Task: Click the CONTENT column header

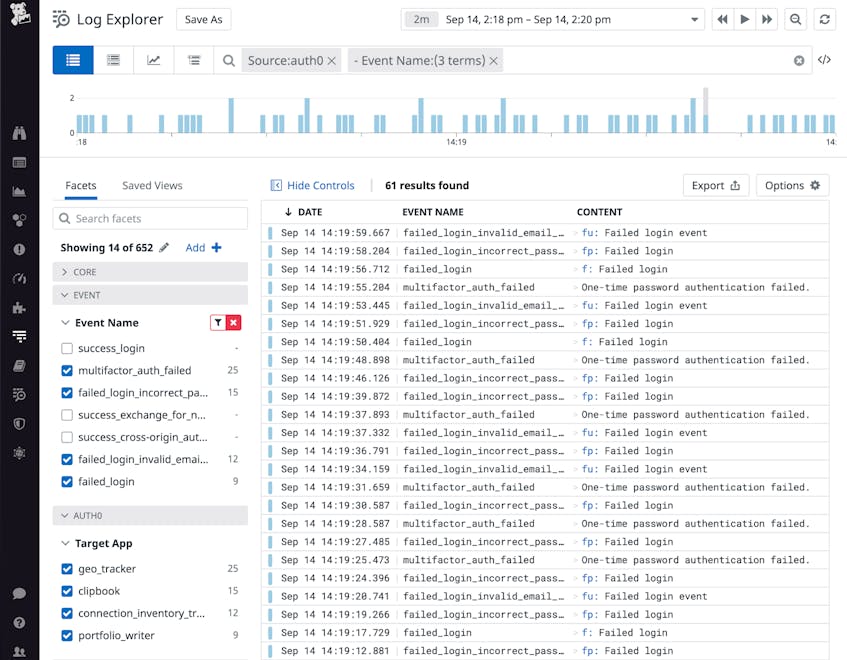Action: point(599,212)
